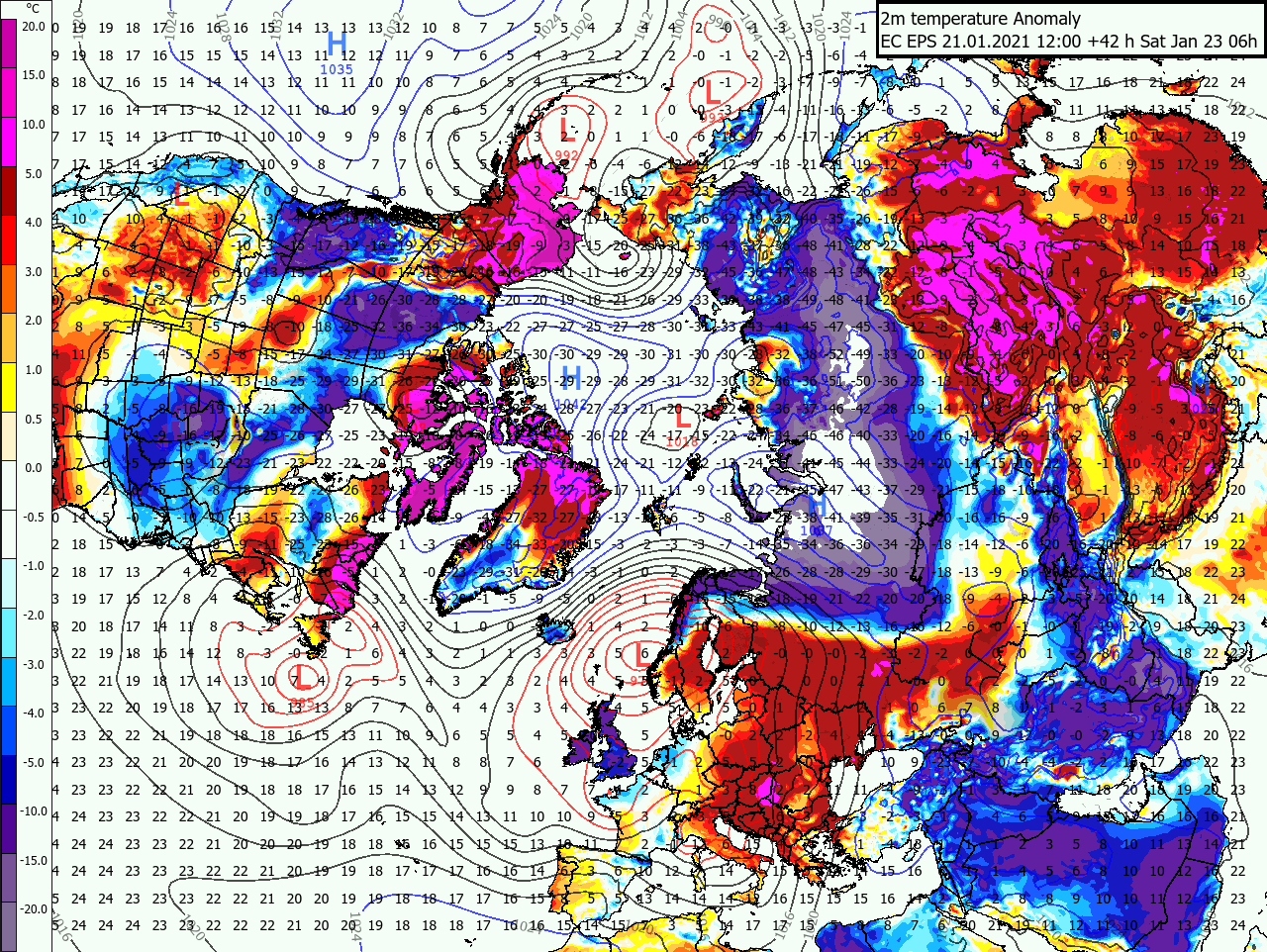The height and width of the screenshot is (952, 1267).
Task: Select the red L marker labeled 1018
Action: tap(680, 420)
